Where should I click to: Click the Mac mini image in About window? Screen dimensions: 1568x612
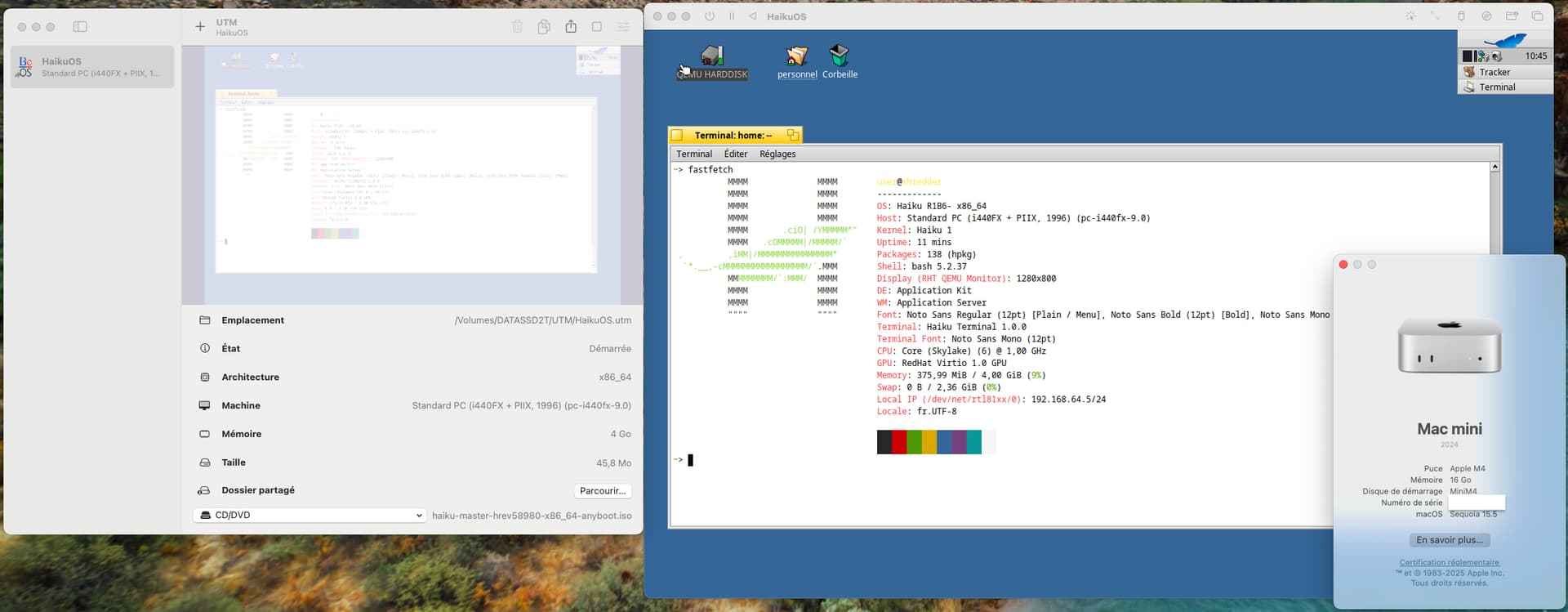1450,346
